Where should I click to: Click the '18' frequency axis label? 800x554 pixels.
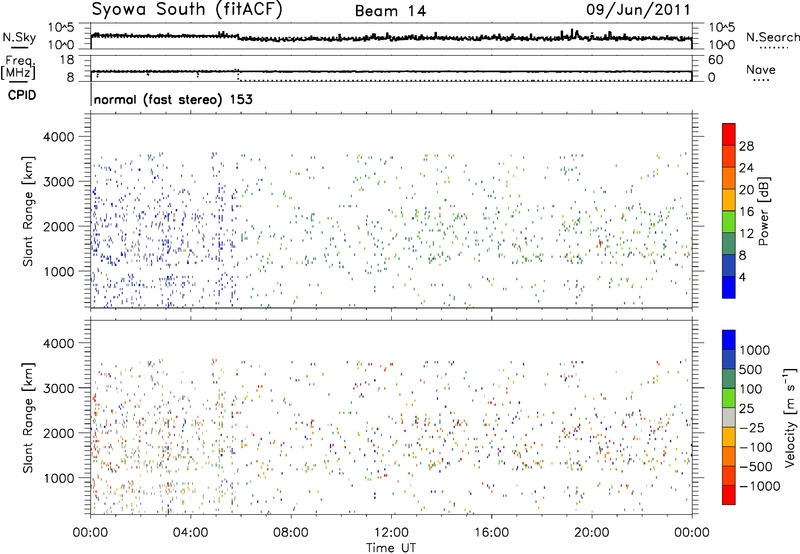point(67,60)
